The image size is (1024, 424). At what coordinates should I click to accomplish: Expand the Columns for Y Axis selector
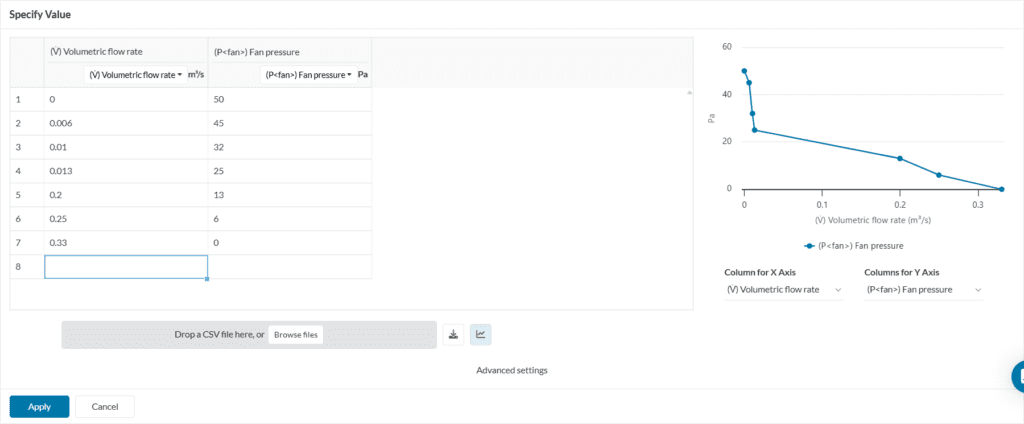[923, 290]
